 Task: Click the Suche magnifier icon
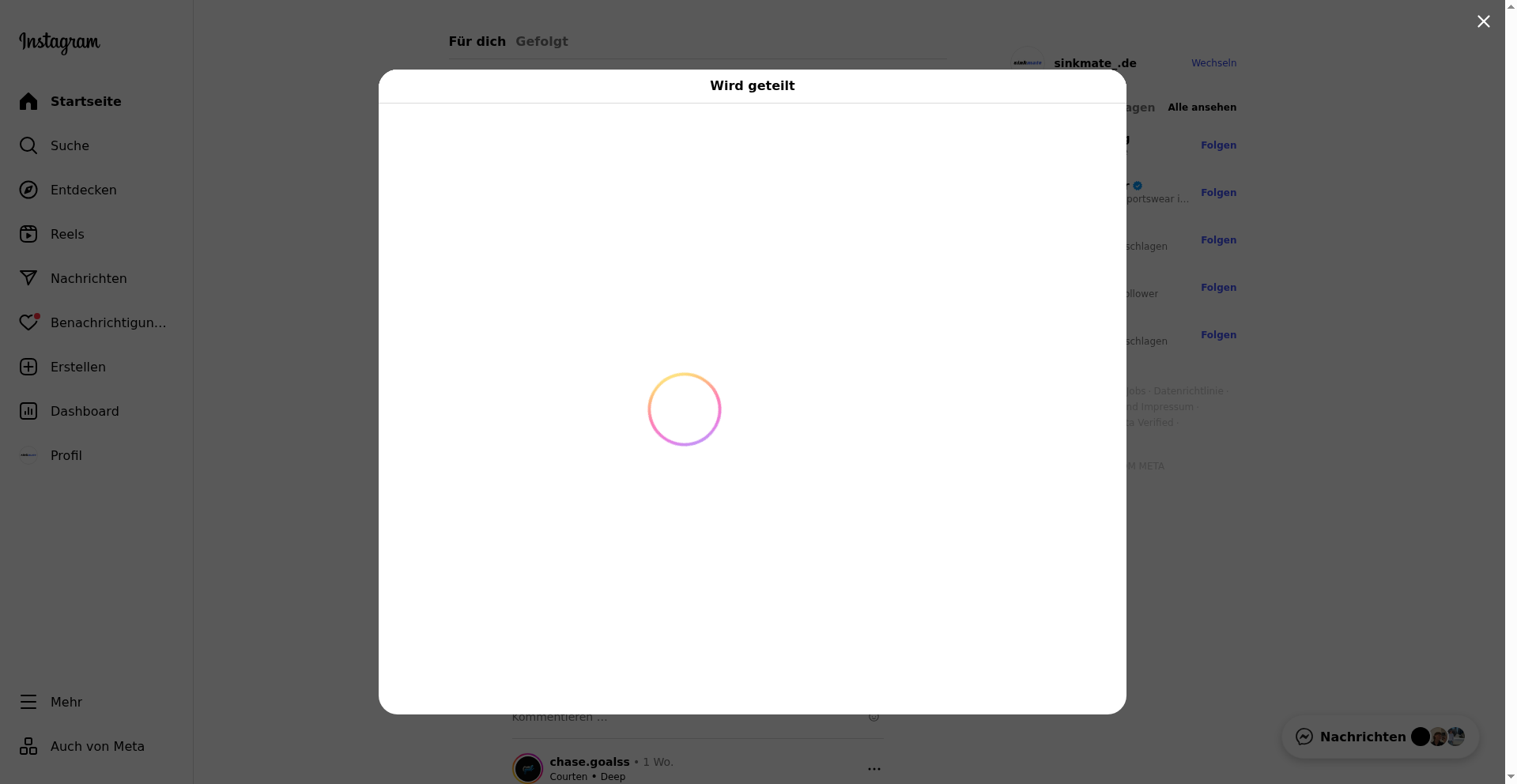pos(28,145)
